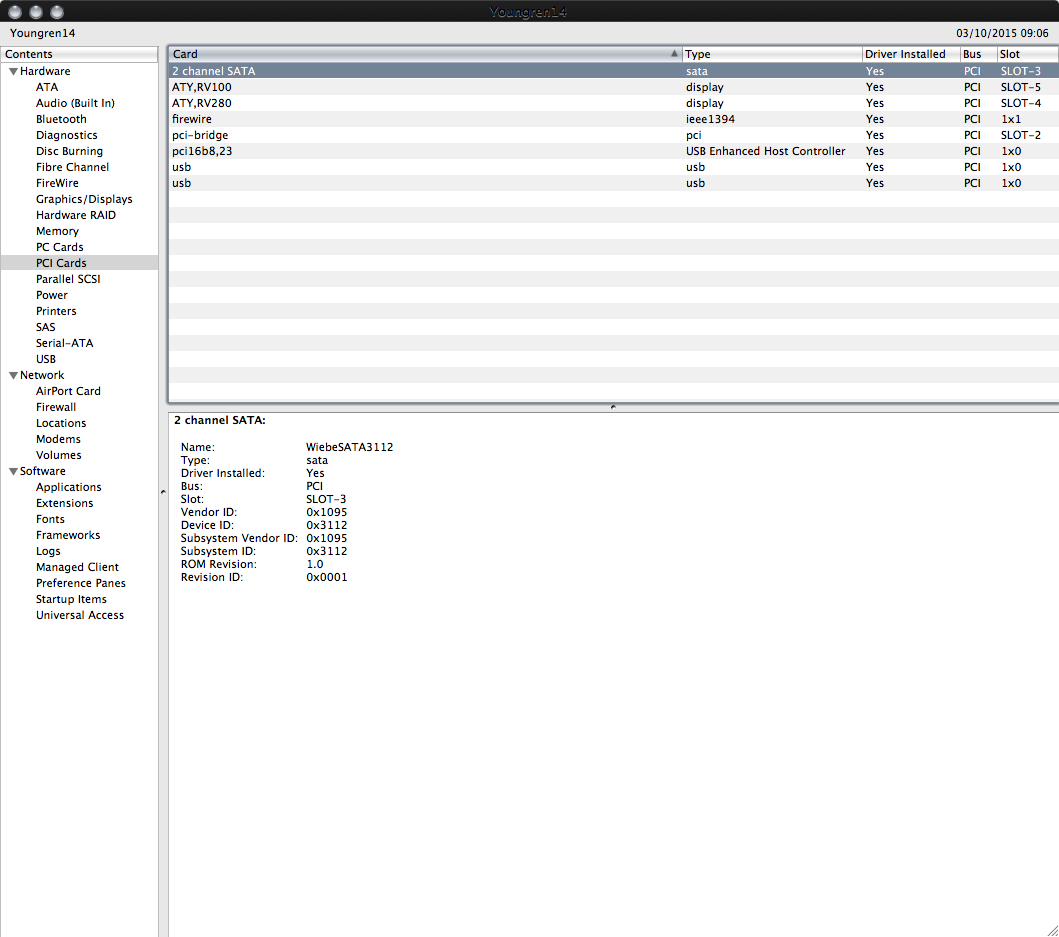This screenshot has height=937, width=1059.
Task: Open Parallel SCSI in the sidebar
Action: (68, 280)
